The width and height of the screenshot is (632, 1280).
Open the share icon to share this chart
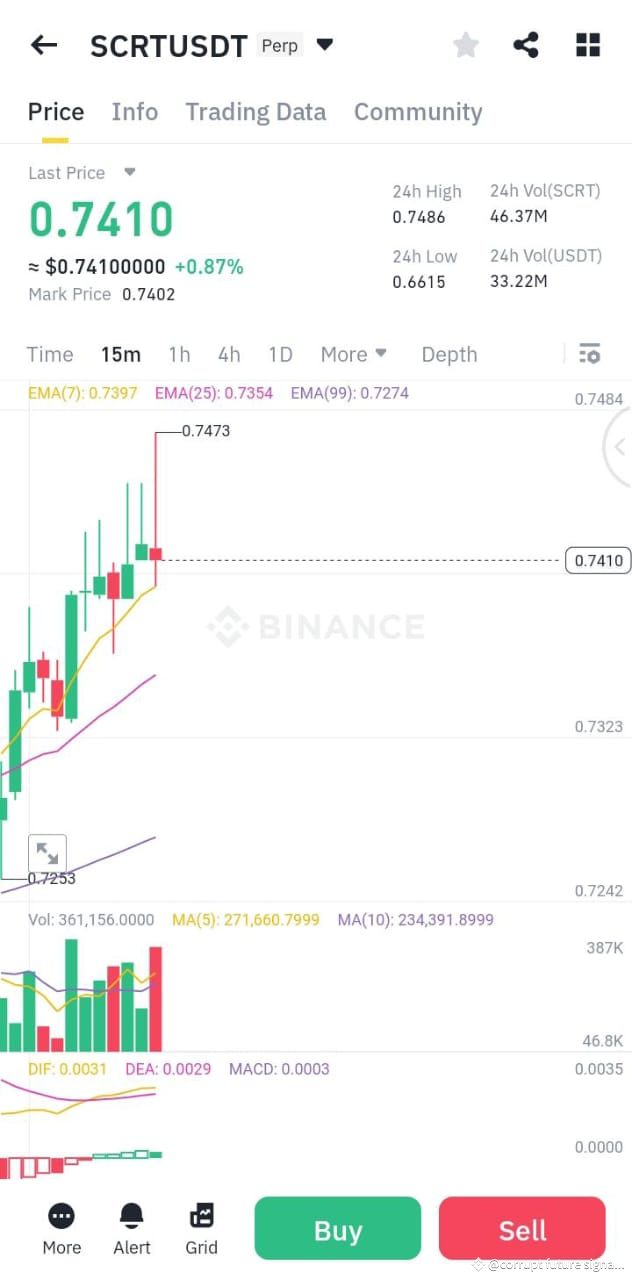pyautogui.click(x=526, y=44)
